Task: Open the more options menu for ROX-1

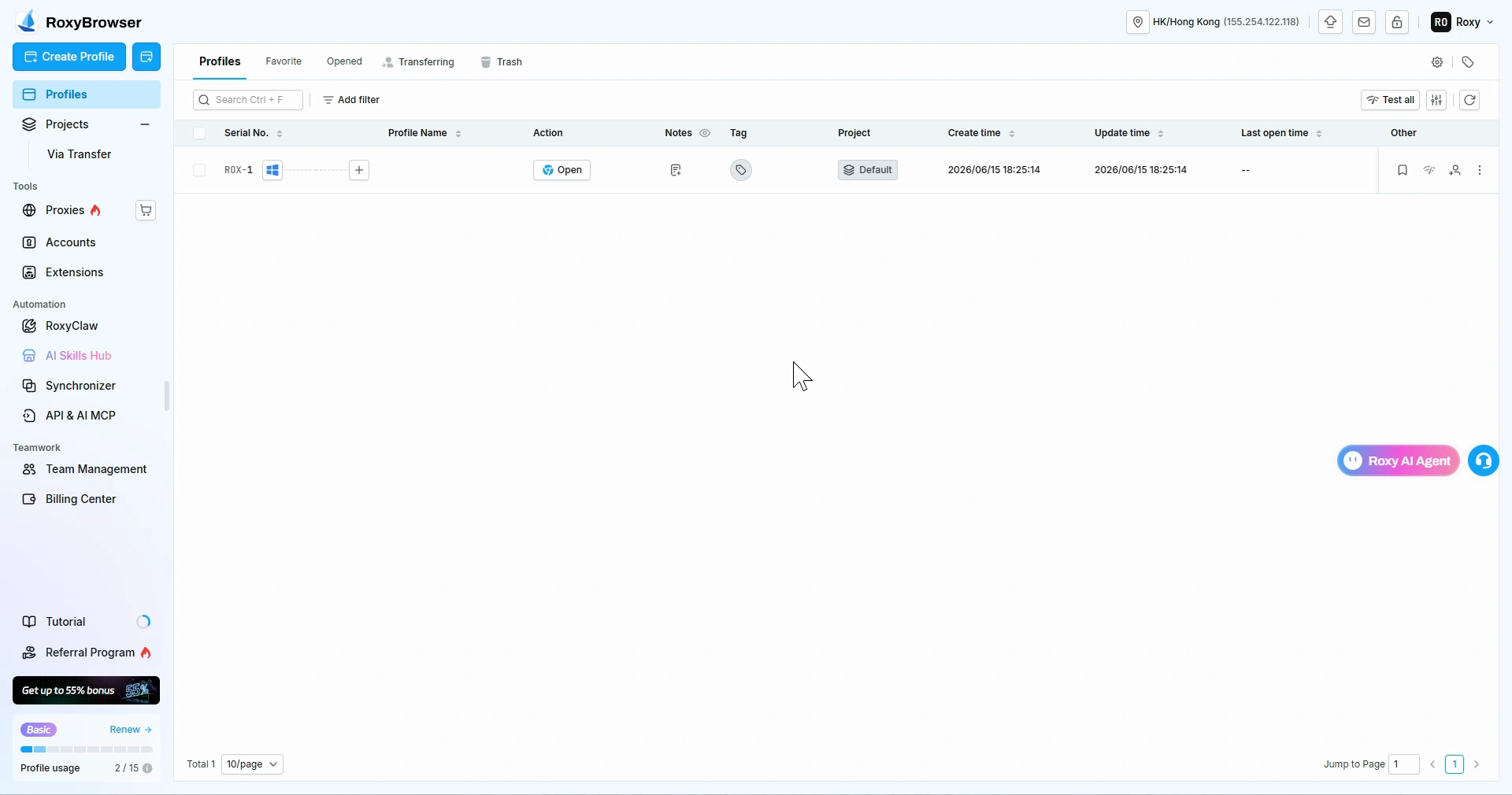Action: [1480, 170]
